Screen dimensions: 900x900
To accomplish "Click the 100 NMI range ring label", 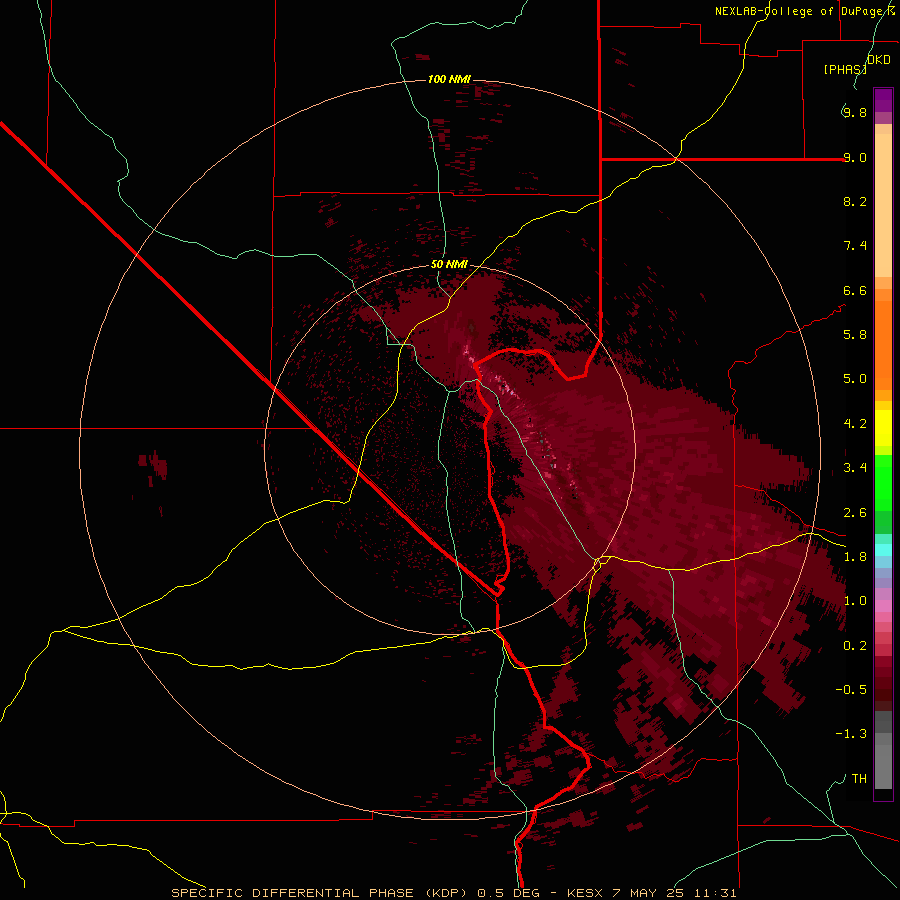I will [x=449, y=79].
